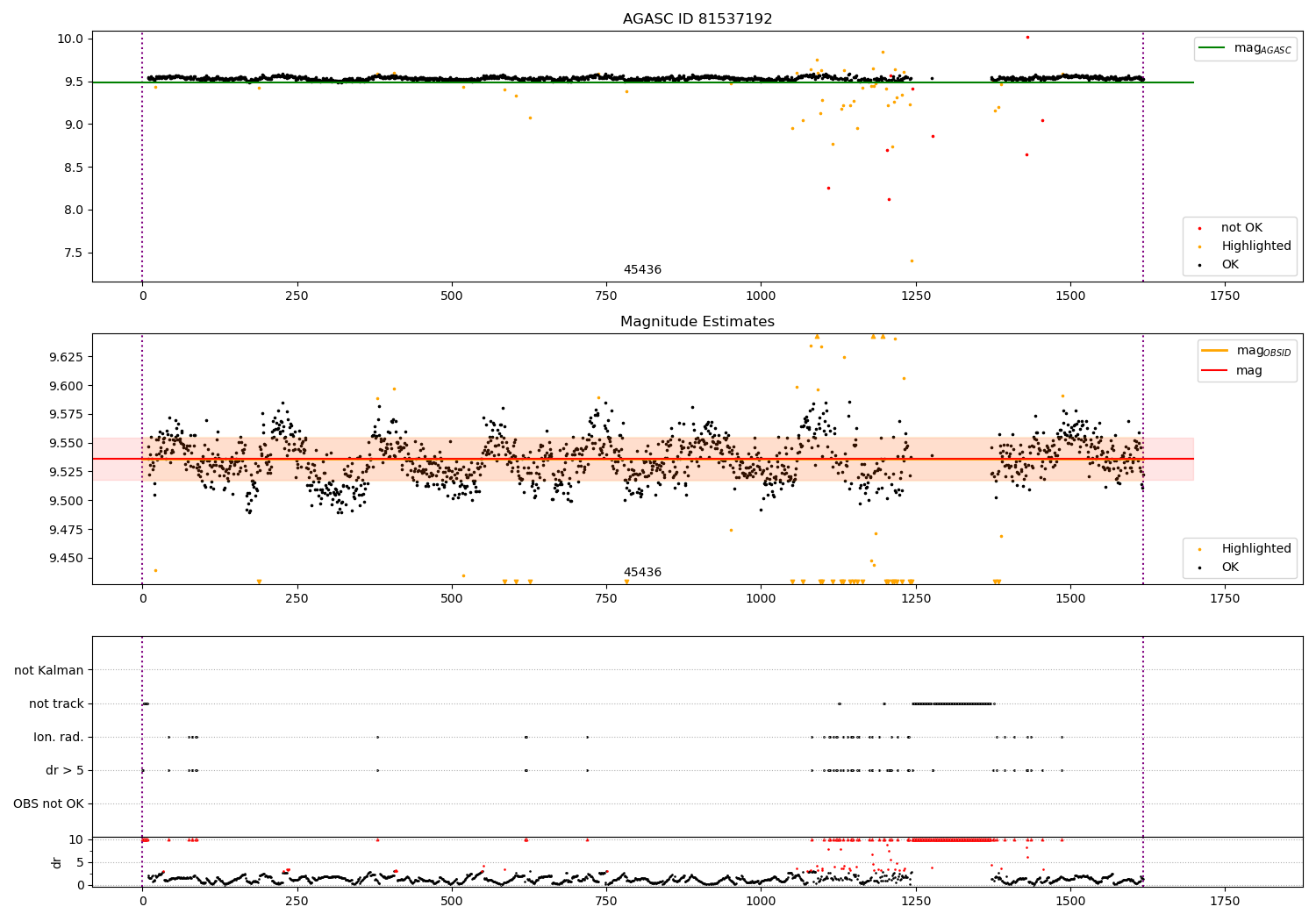This screenshot has height=921, width=1316.
Task: Click the mag OBSID orange legend line
Action: coord(1215,351)
